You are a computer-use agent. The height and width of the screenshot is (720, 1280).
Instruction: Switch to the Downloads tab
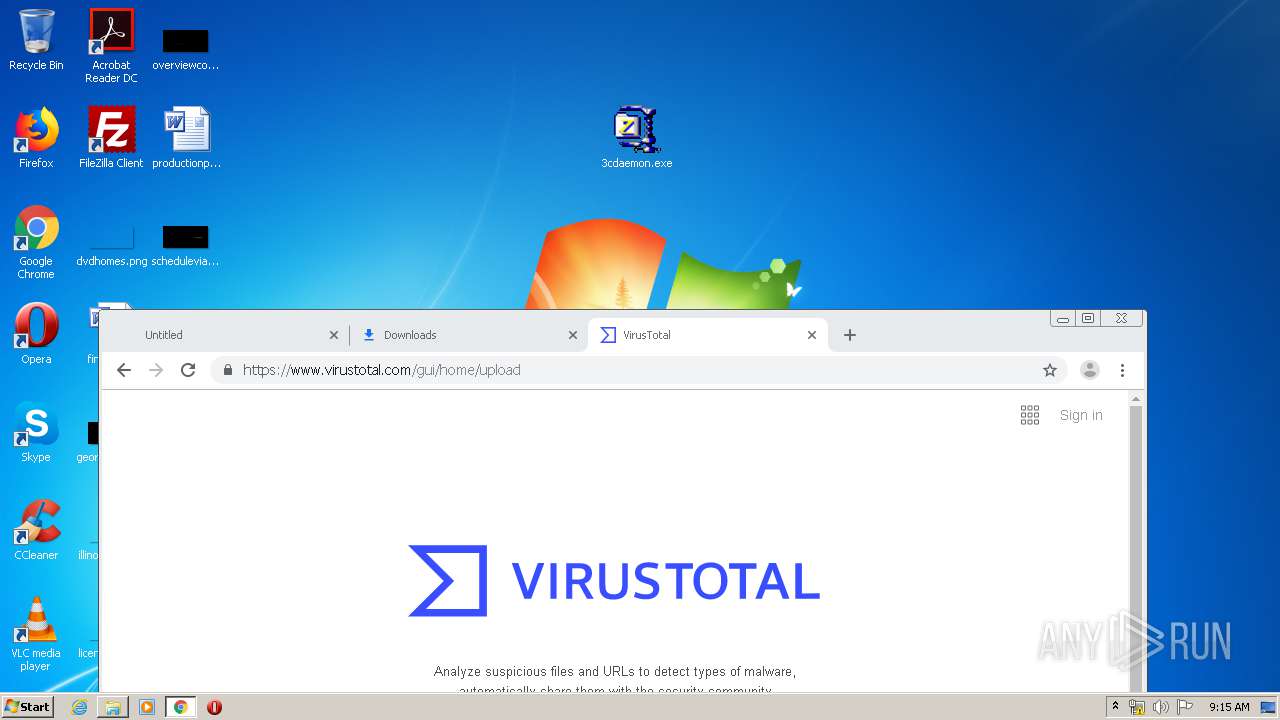tap(467, 335)
